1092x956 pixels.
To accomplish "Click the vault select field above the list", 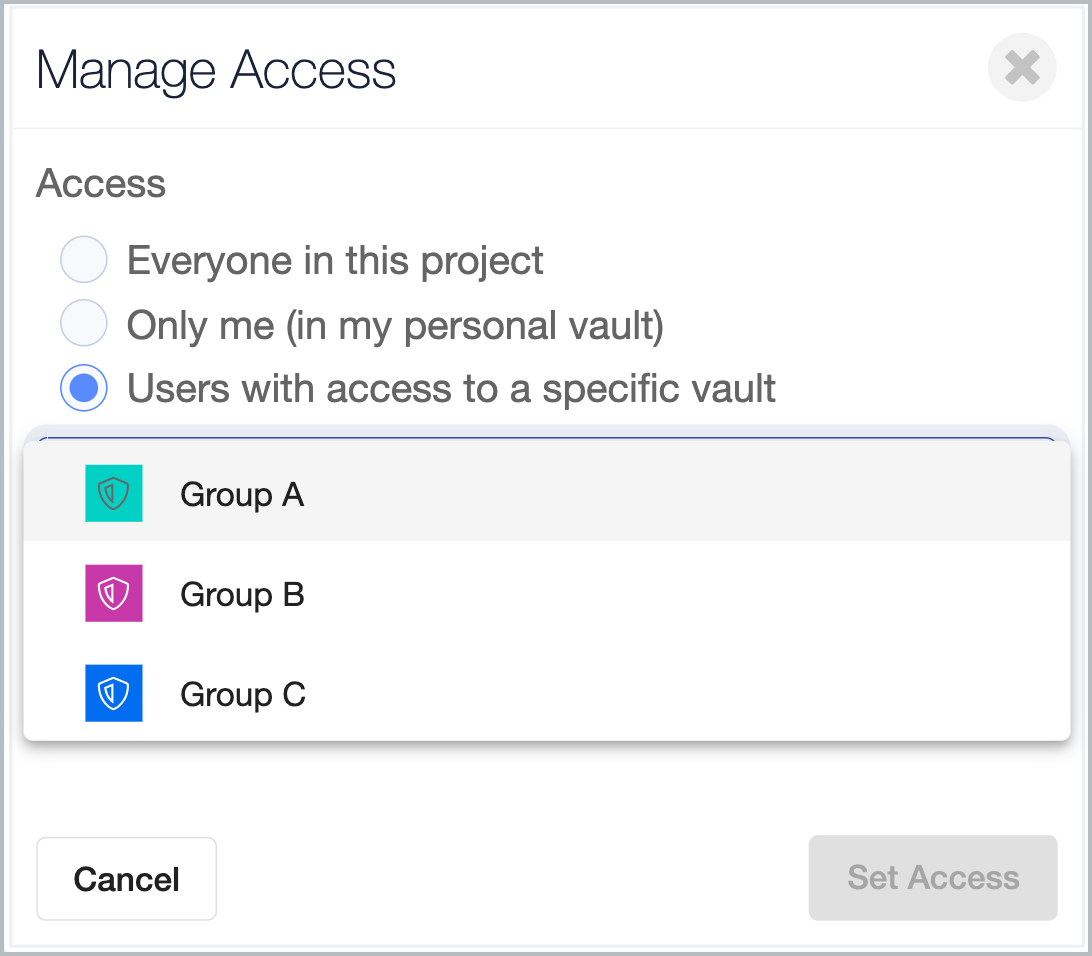I will [x=546, y=435].
